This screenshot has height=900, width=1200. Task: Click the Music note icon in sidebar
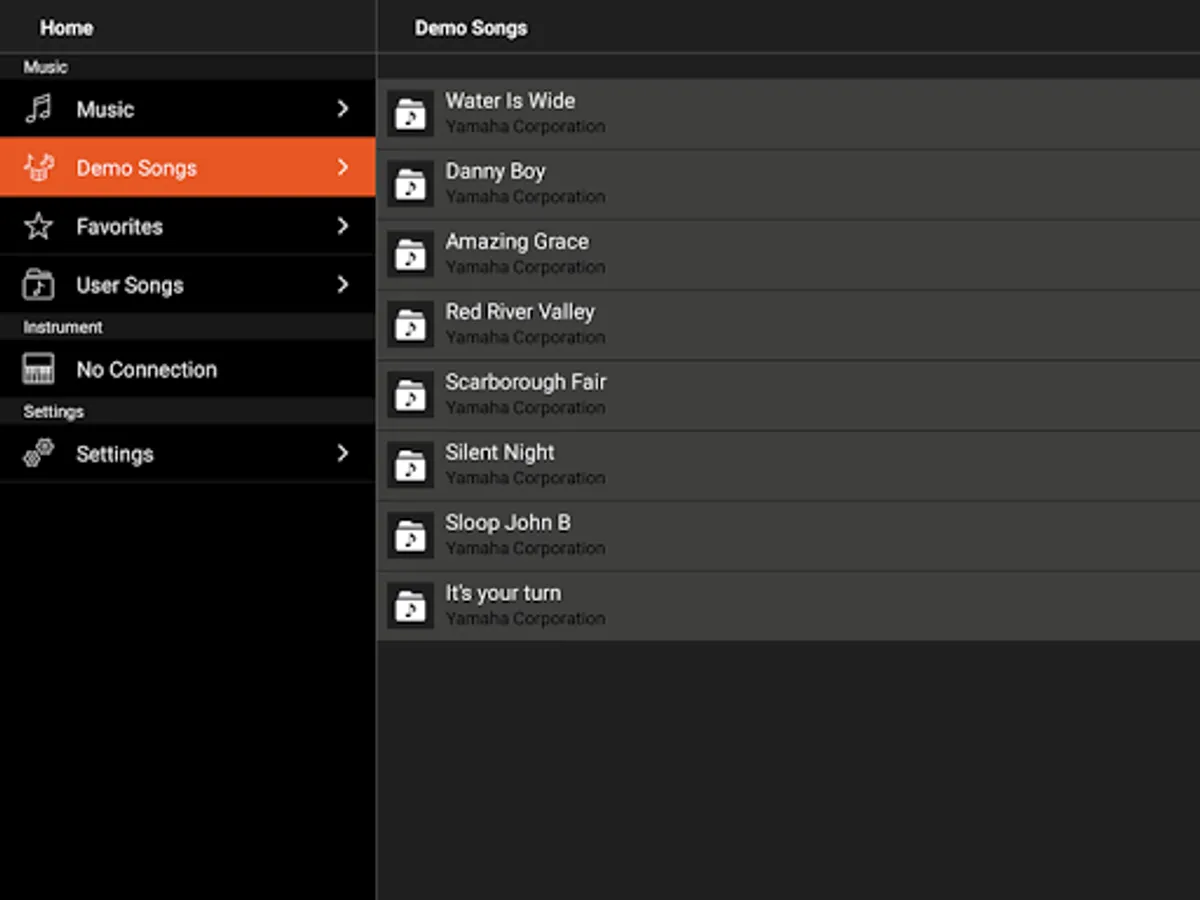pyautogui.click(x=38, y=109)
